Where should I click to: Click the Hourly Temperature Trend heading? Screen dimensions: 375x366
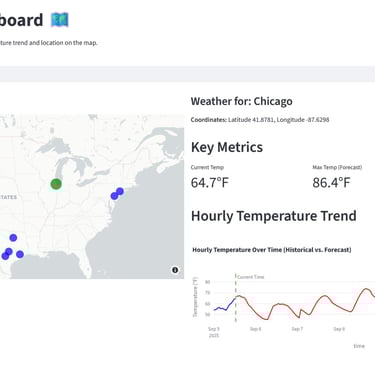[274, 216]
